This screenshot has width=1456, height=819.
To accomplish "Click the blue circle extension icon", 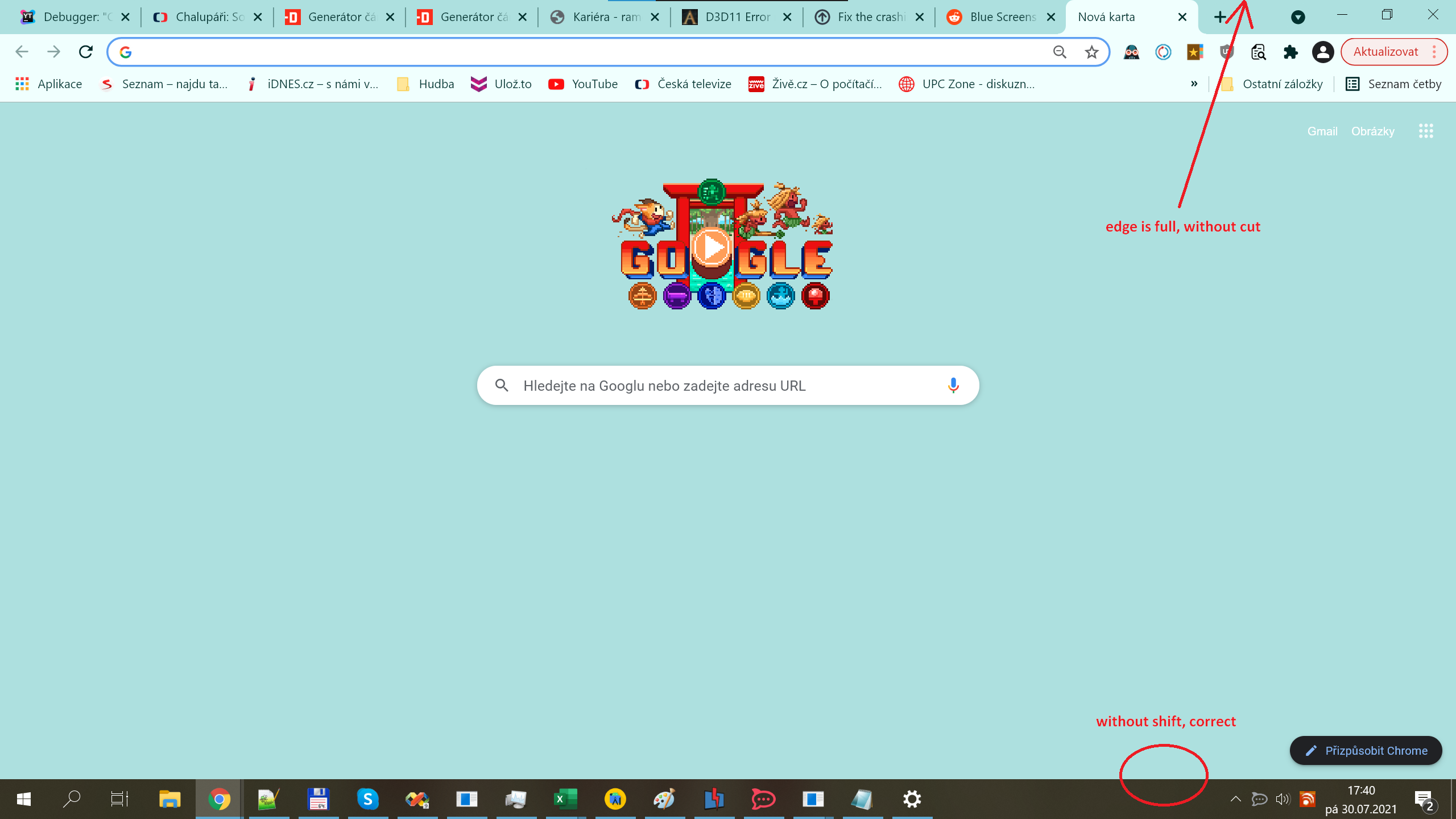I will click(1163, 52).
